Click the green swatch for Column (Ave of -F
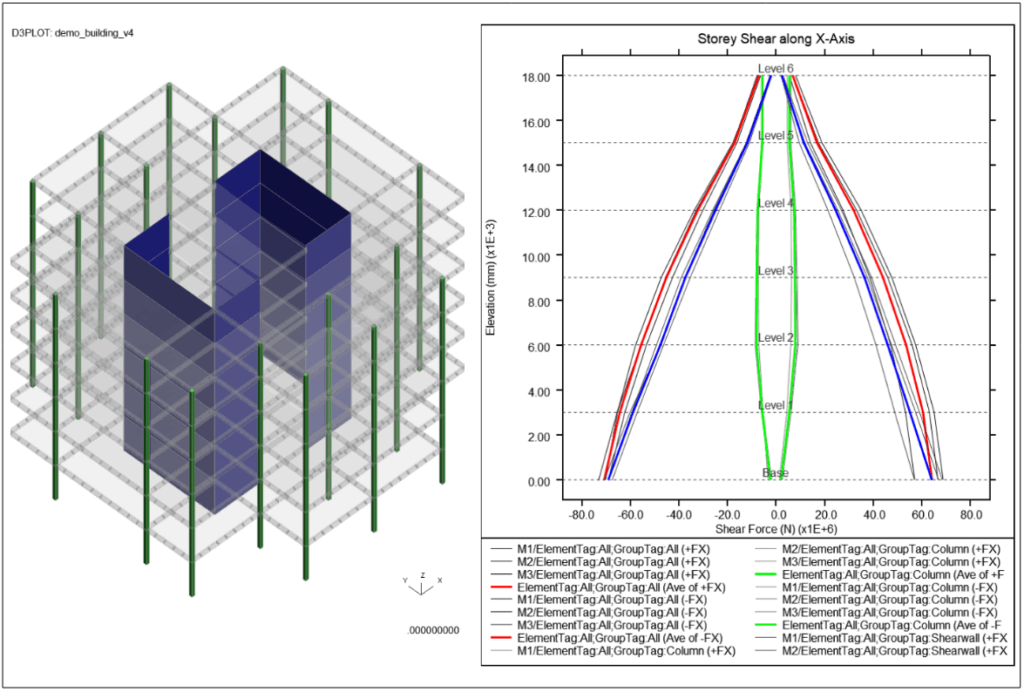This screenshot has height=692, width=1024. point(766,626)
